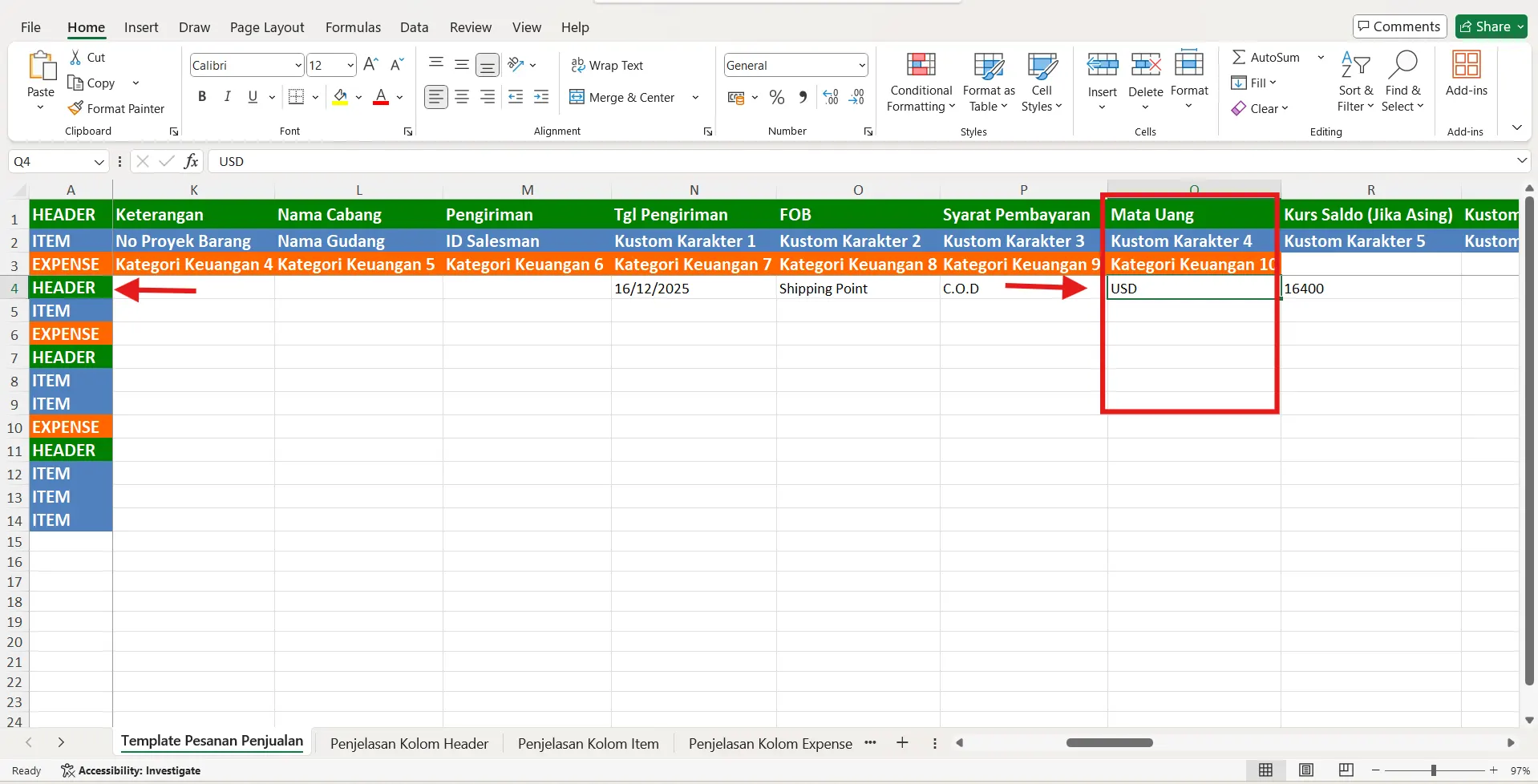
Task: Open the font size dropdown
Action: (350, 65)
